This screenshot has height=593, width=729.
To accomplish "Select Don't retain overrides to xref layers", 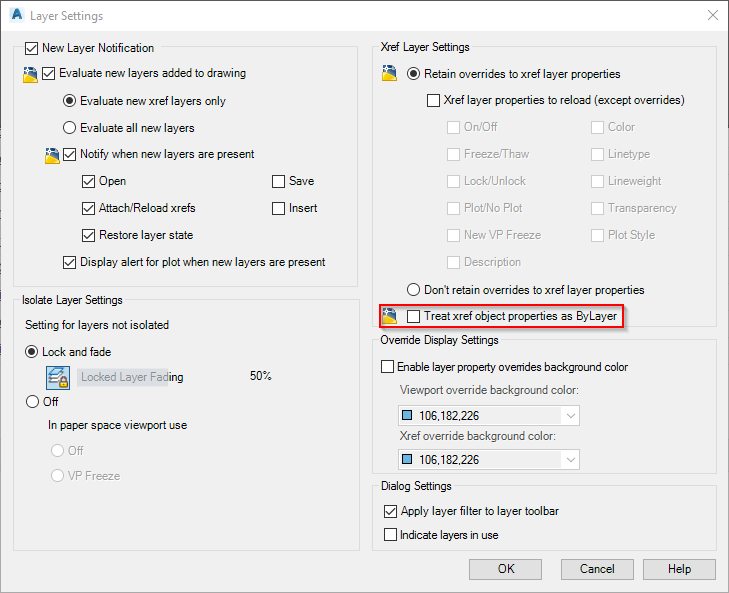I will point(413,290).
